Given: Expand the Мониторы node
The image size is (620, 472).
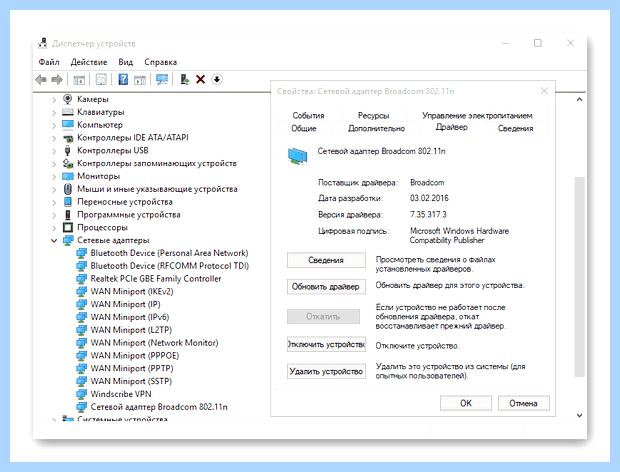Looking at the screenshot, I should tap(54, 177).
